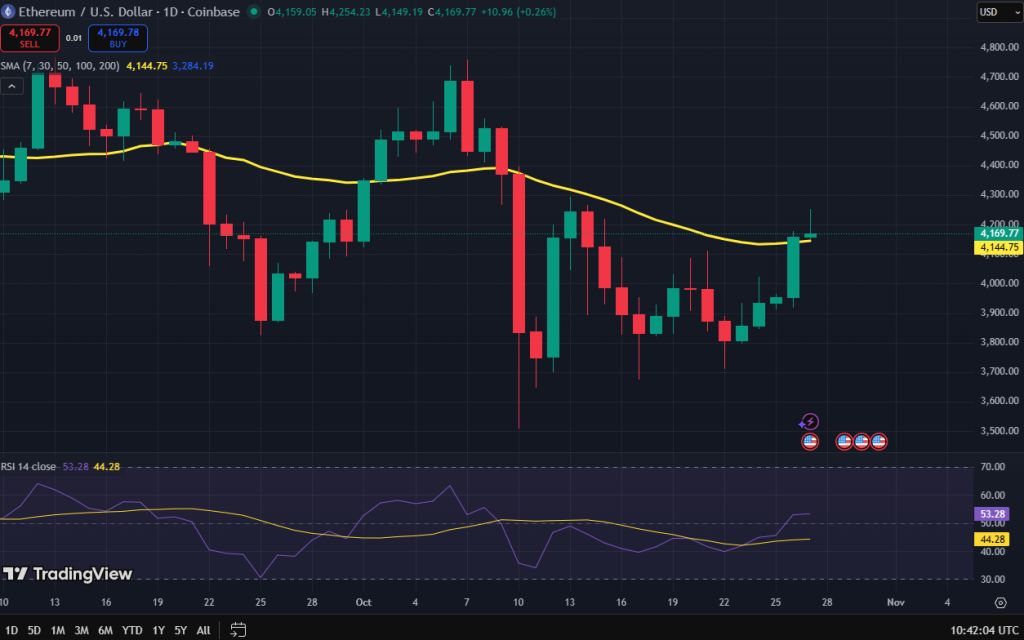1024x640 pixels.
Task: Open the USD currency dropdown
Action: [999, 12]
